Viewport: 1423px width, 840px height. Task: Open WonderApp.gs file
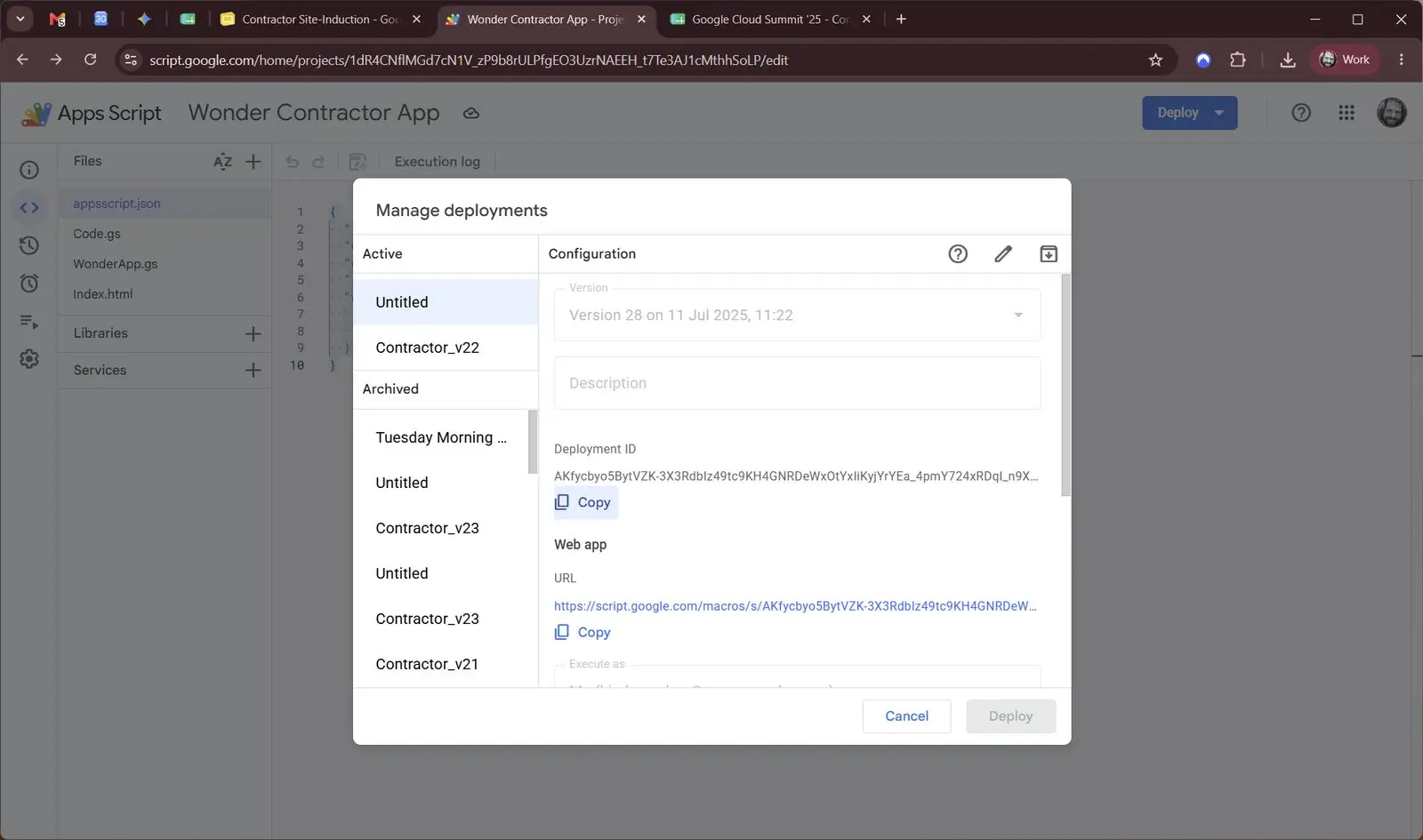point(165,264)
